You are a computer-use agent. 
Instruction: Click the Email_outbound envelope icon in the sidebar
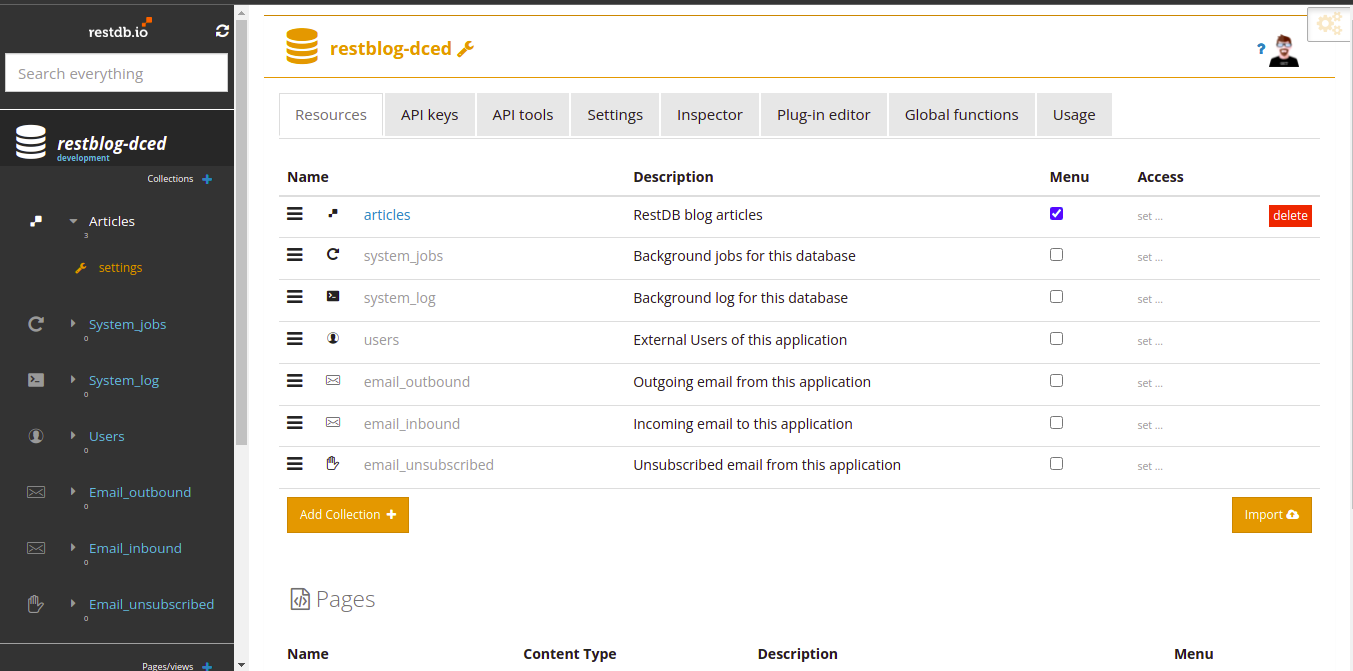tap(36, 492)
